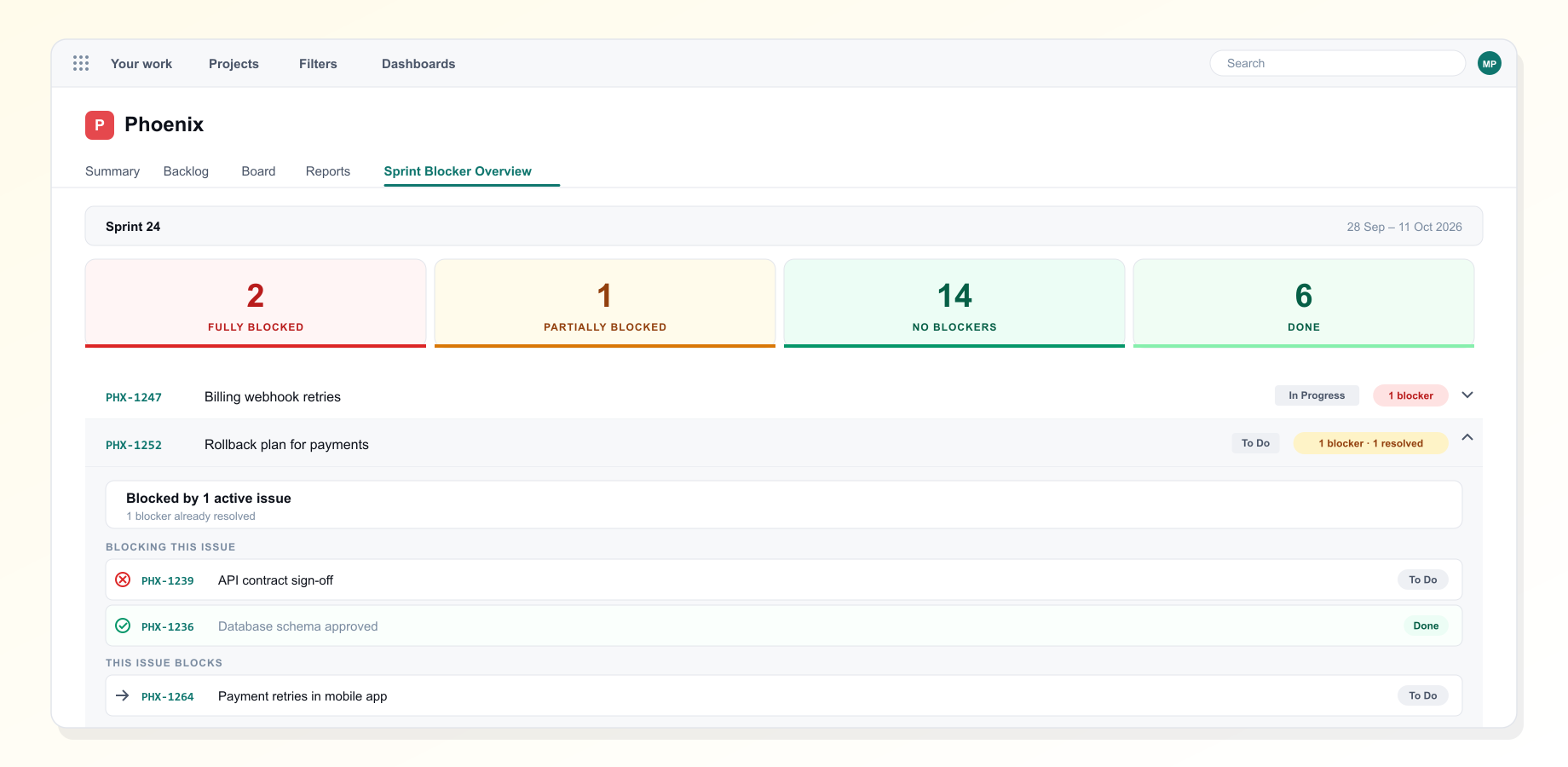Image resolution: width=1568 pixels, height=767 pixels.
Task: Click the In Progress status badge
Action: coord(1317,395)
